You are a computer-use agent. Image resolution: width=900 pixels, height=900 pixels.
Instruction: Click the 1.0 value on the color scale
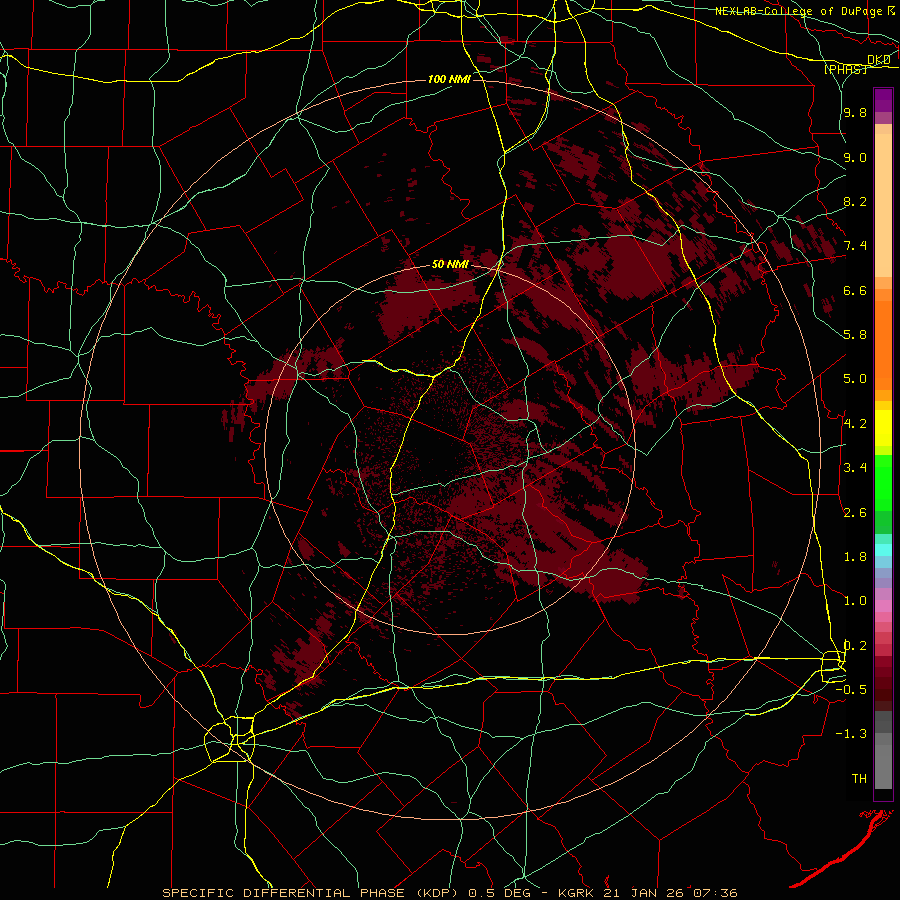pyautogui.click(x=855, y=601)
